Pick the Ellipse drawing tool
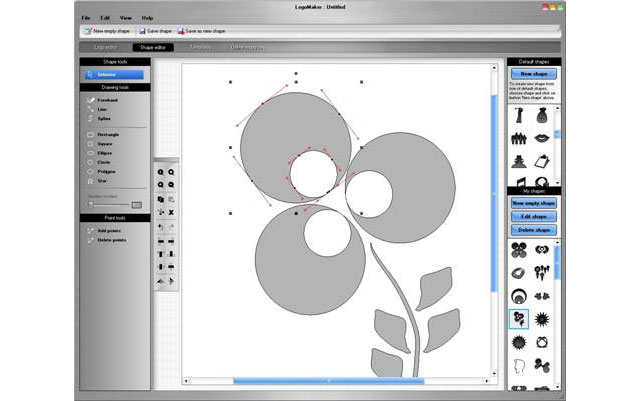 point(106,153)
